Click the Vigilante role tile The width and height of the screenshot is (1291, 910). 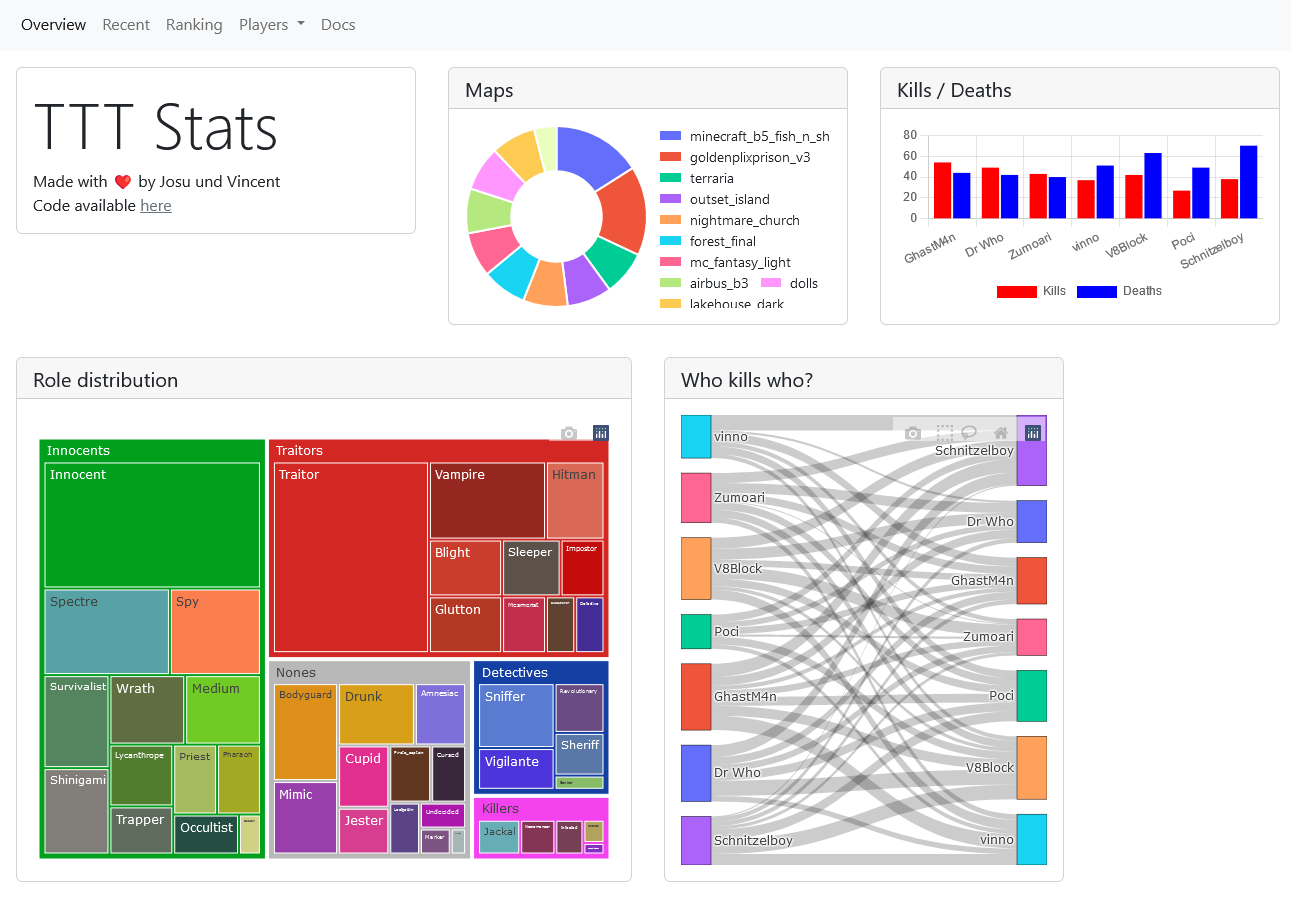coord(516,769)
